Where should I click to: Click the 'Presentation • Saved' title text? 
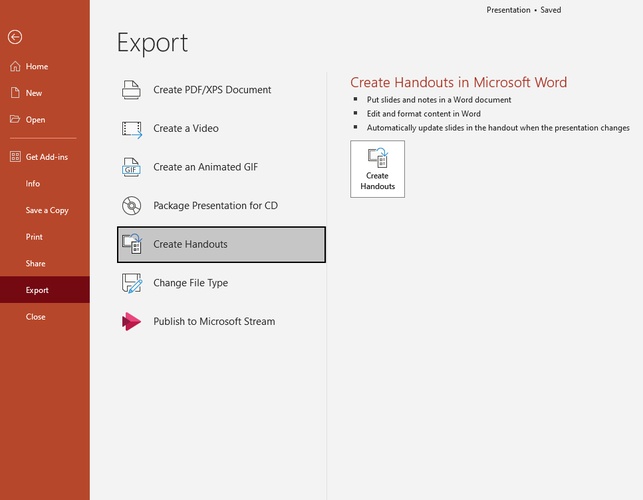524,10
